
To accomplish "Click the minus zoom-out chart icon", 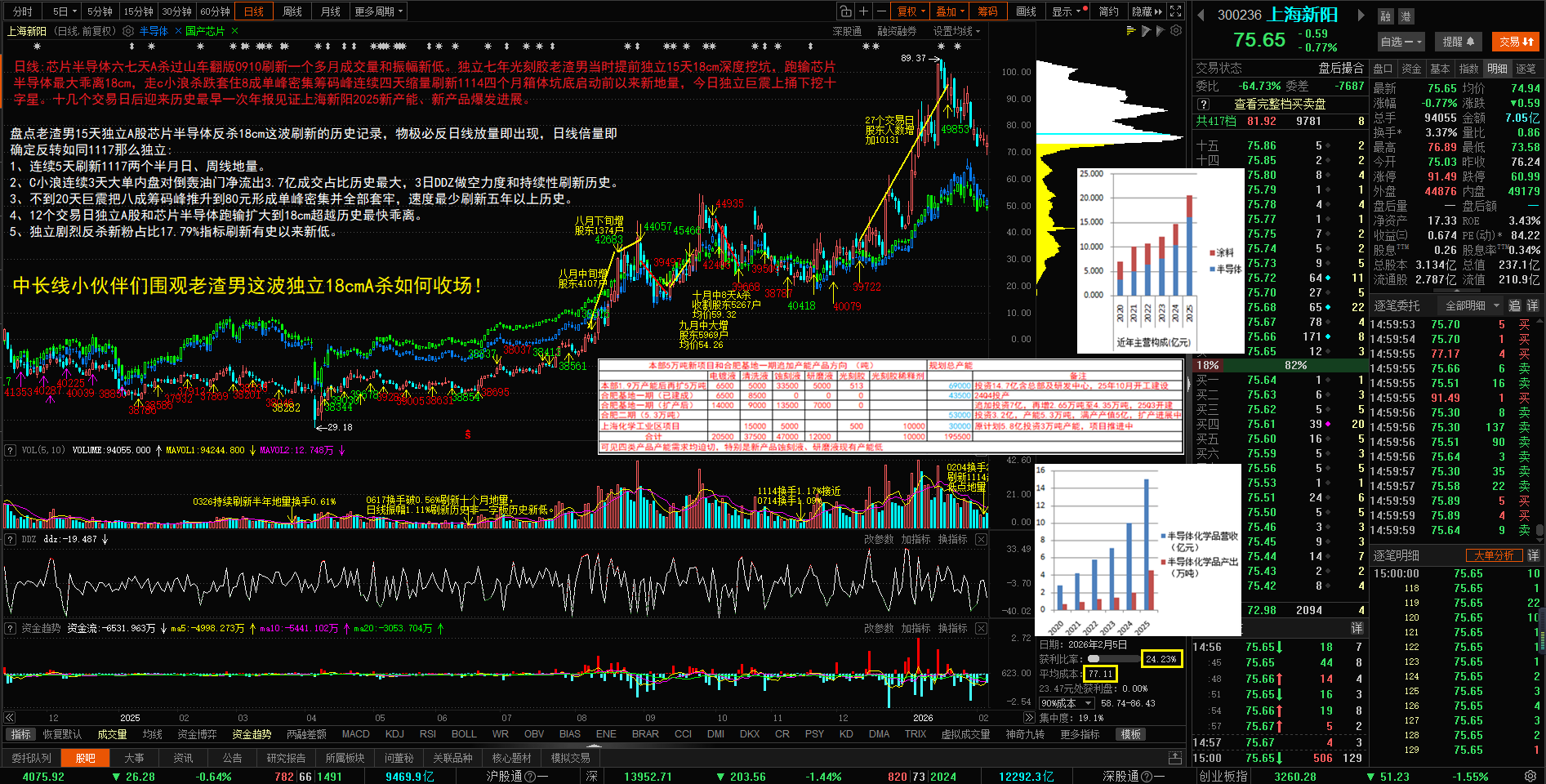I will 881,11.
